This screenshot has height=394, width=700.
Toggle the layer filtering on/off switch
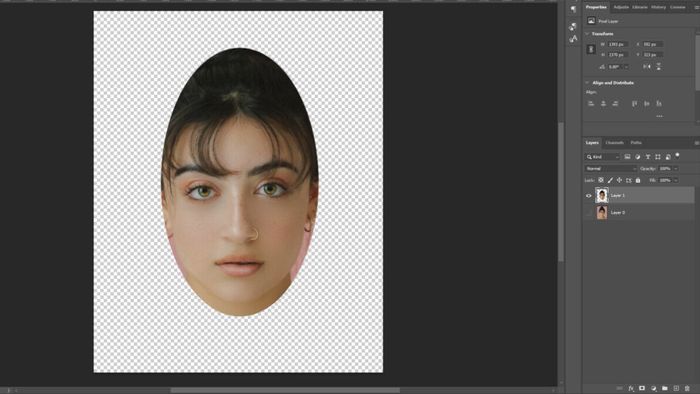tap(678, 155)
